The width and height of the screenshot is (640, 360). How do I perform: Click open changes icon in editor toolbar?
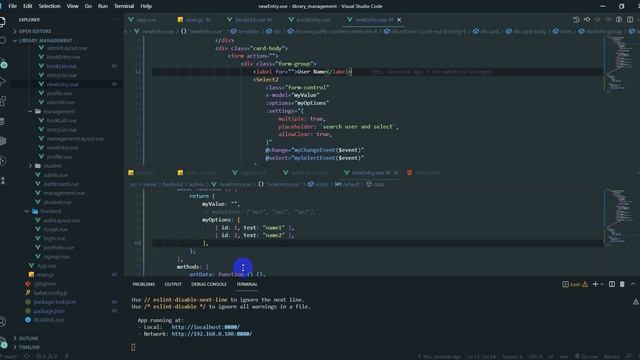(x=587, y=20)
